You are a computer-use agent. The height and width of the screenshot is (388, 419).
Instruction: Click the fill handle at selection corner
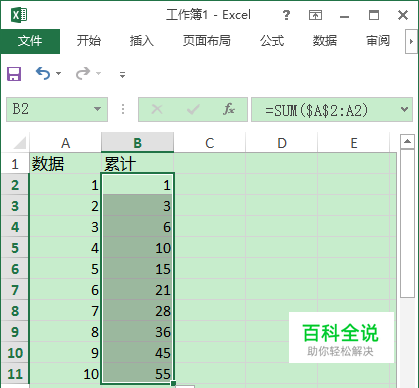click(x=174, y=384)
